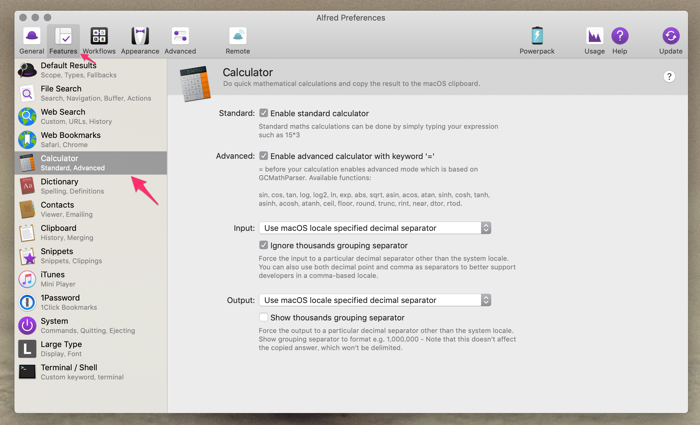This screenshot has width=700, height=425.
Task: Open the Input decimal separator dropdown
Action: pos(375,228)
